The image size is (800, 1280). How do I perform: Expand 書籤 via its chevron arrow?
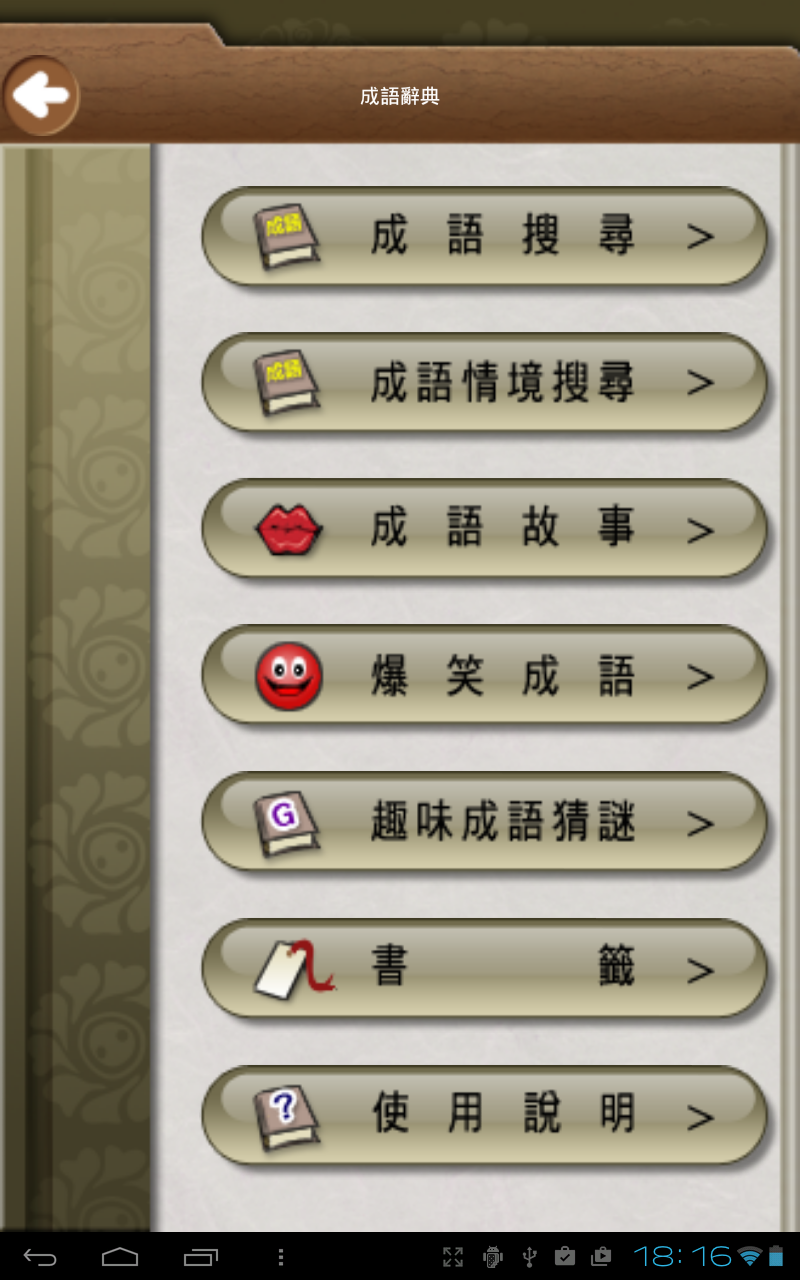pyautogui.click(x=701, y=971)
